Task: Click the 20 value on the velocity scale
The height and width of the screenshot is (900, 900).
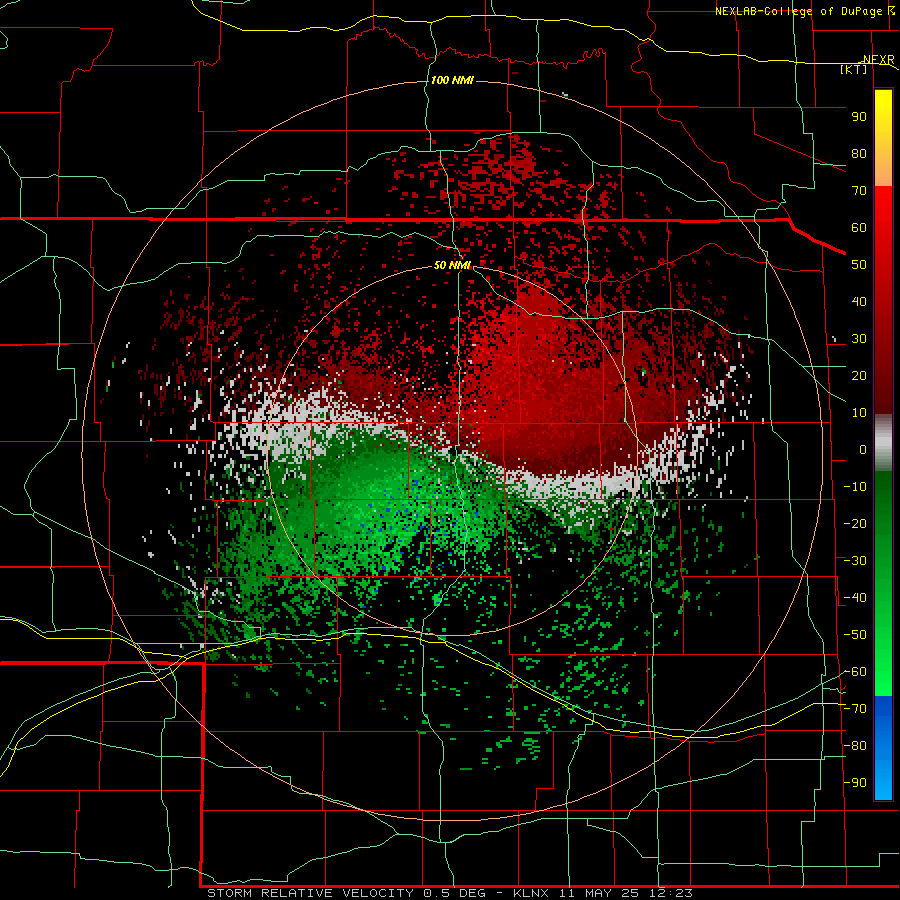Action: [x=859, y=376]
